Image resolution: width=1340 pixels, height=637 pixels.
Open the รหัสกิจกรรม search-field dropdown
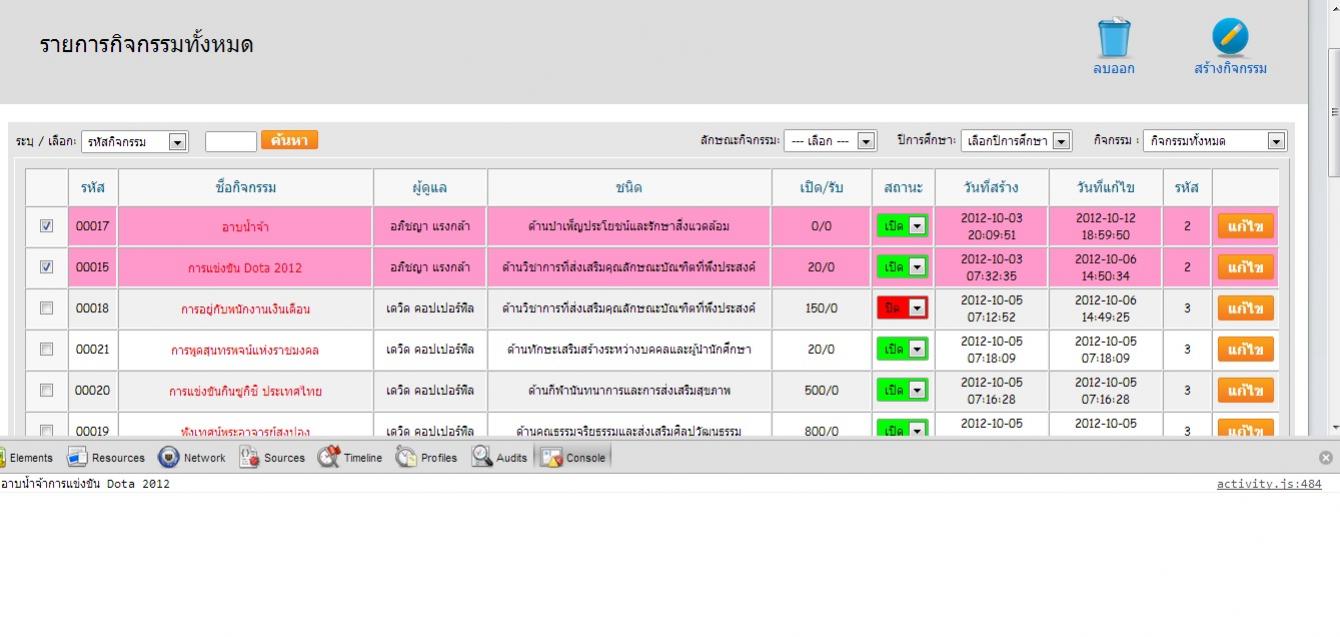[x=134, y=141]
